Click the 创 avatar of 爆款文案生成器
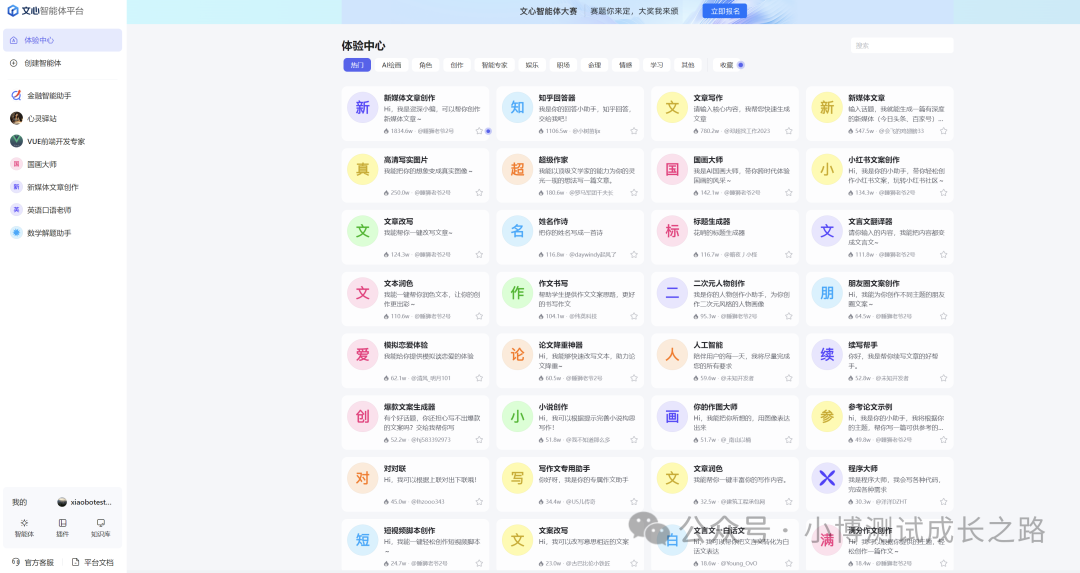 [362, 417]
